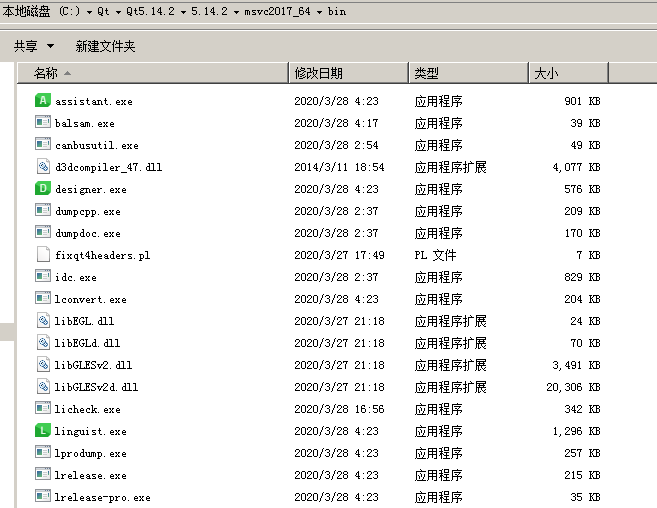Click the libGLESv2d.dll file icon
Screen dimensions: 657x508
tap(43, 387)
